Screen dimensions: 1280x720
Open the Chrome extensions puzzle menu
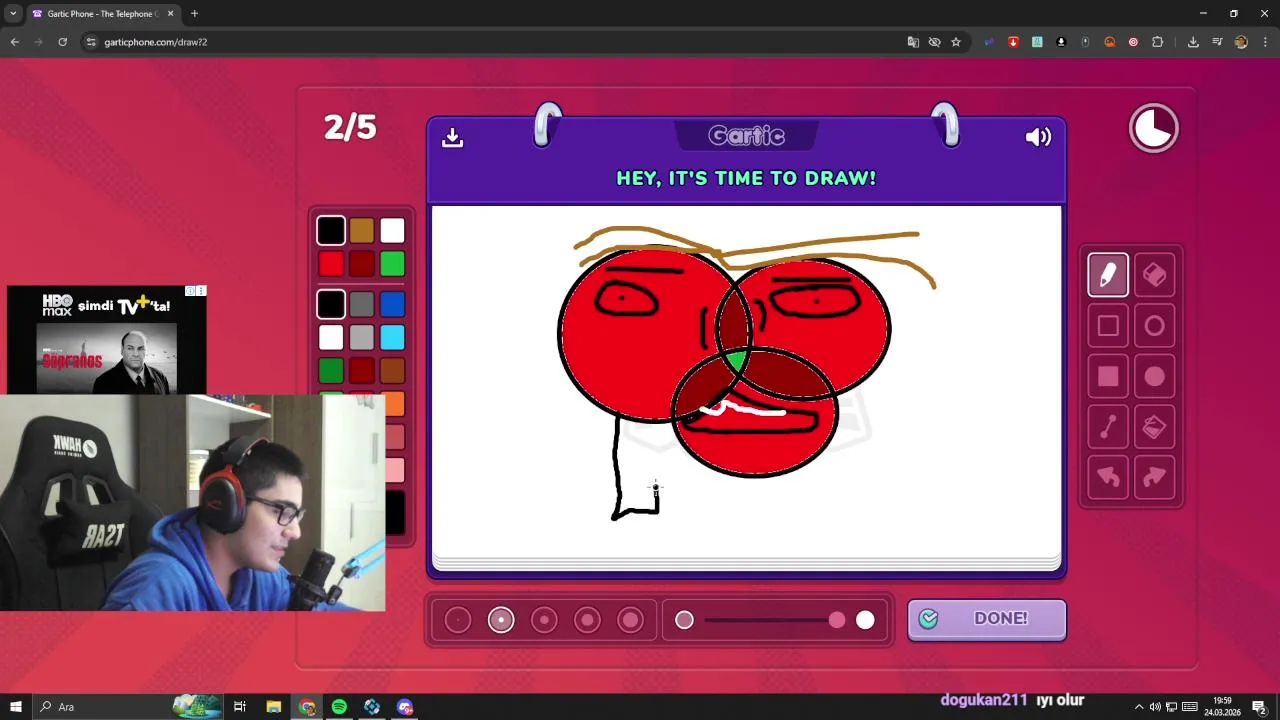click(x=1158, y=42)
